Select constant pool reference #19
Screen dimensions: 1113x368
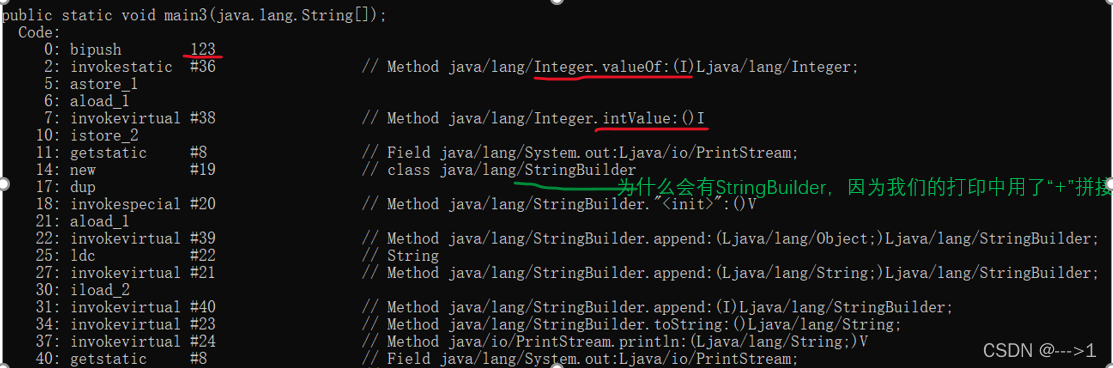click(202, 170)
